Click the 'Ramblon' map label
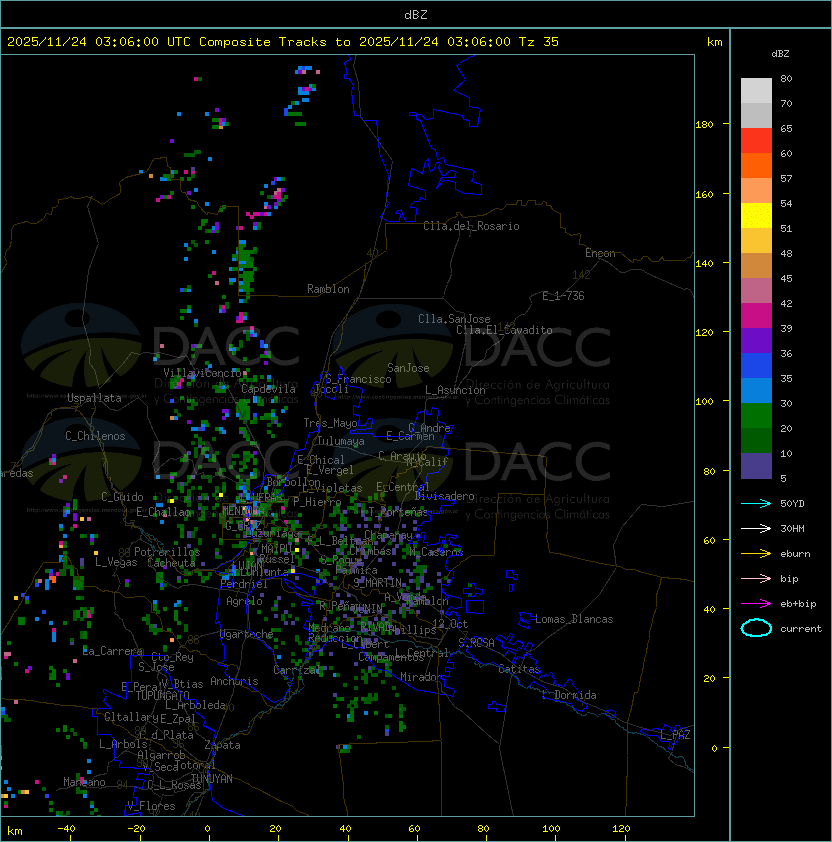 328,289
